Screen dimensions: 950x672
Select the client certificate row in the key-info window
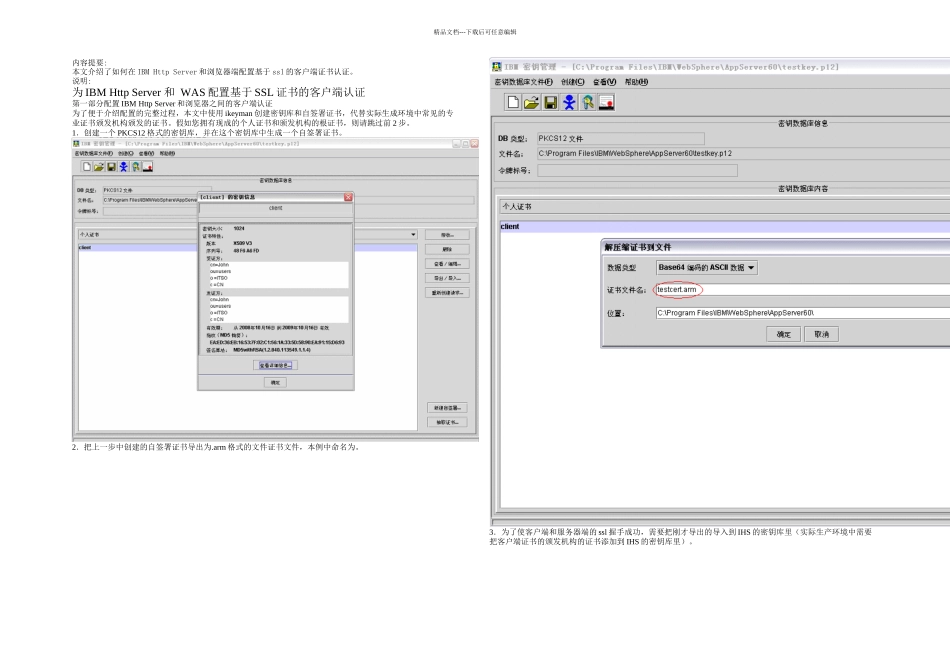(248, 247)
